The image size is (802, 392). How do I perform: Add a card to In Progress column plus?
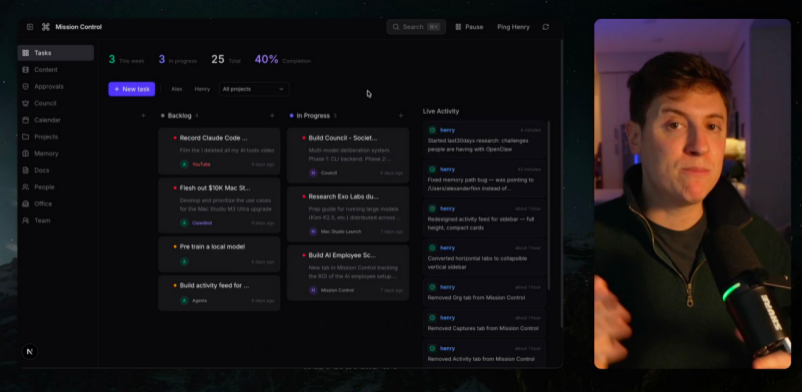pyautogui.click(x=401, y=116)
